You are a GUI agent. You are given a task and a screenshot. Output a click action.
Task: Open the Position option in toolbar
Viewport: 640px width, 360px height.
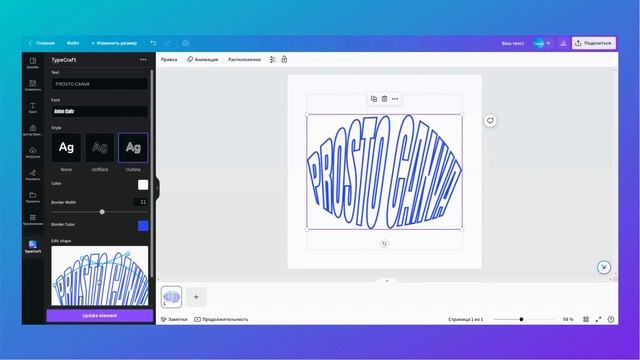[244, 60]
